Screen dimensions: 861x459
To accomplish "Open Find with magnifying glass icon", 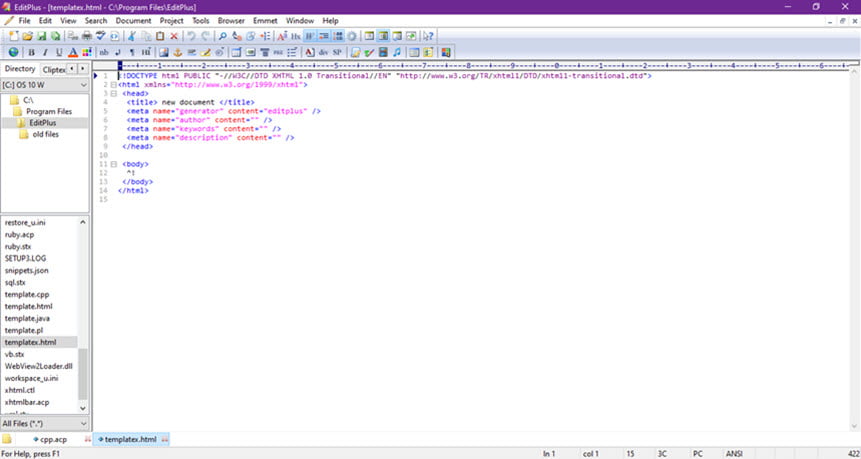I will 222,36.
